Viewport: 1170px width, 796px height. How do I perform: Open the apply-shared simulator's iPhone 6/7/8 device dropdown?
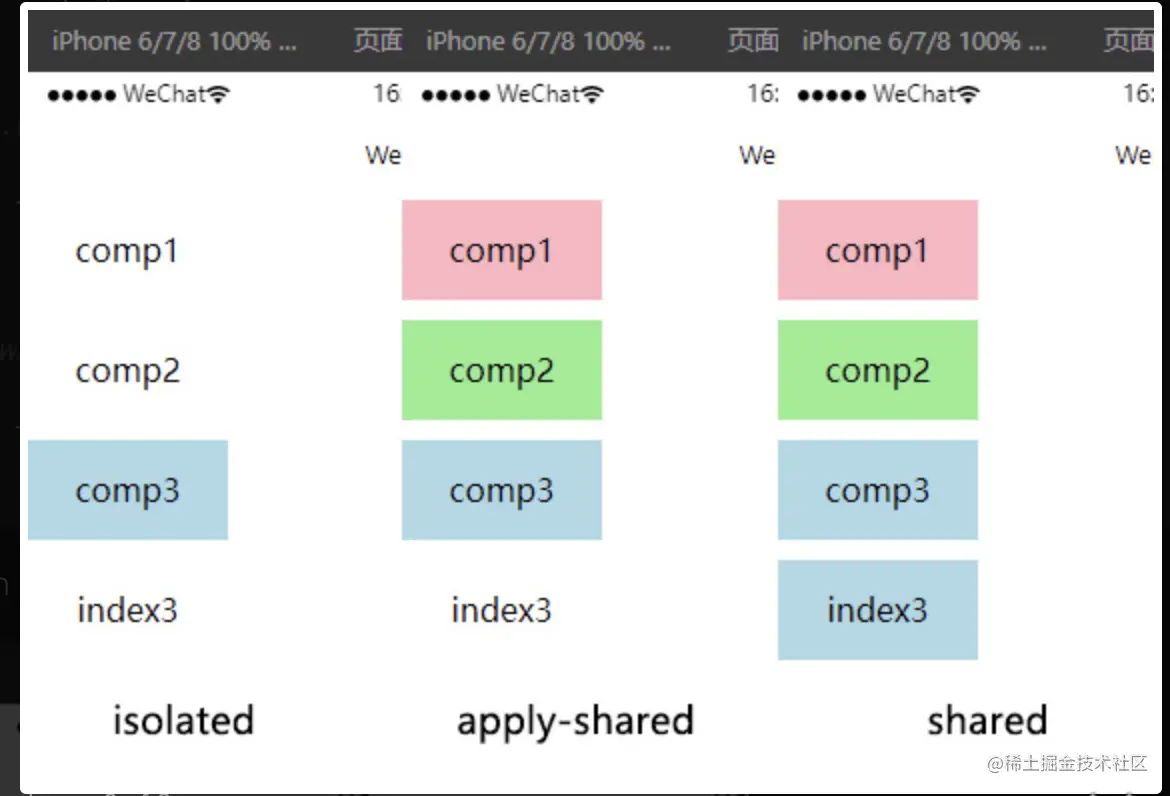[x=548, y=41]
